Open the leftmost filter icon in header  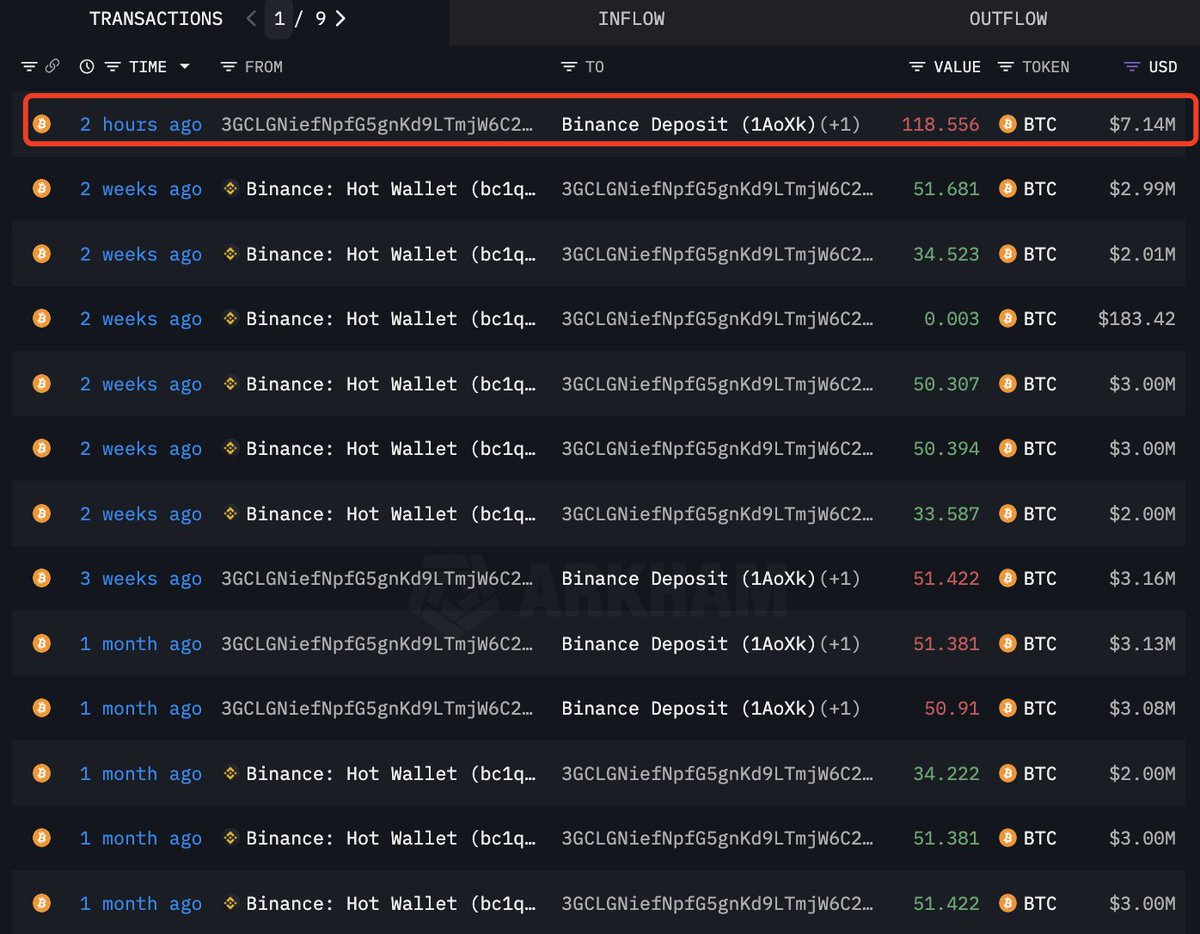29,67
